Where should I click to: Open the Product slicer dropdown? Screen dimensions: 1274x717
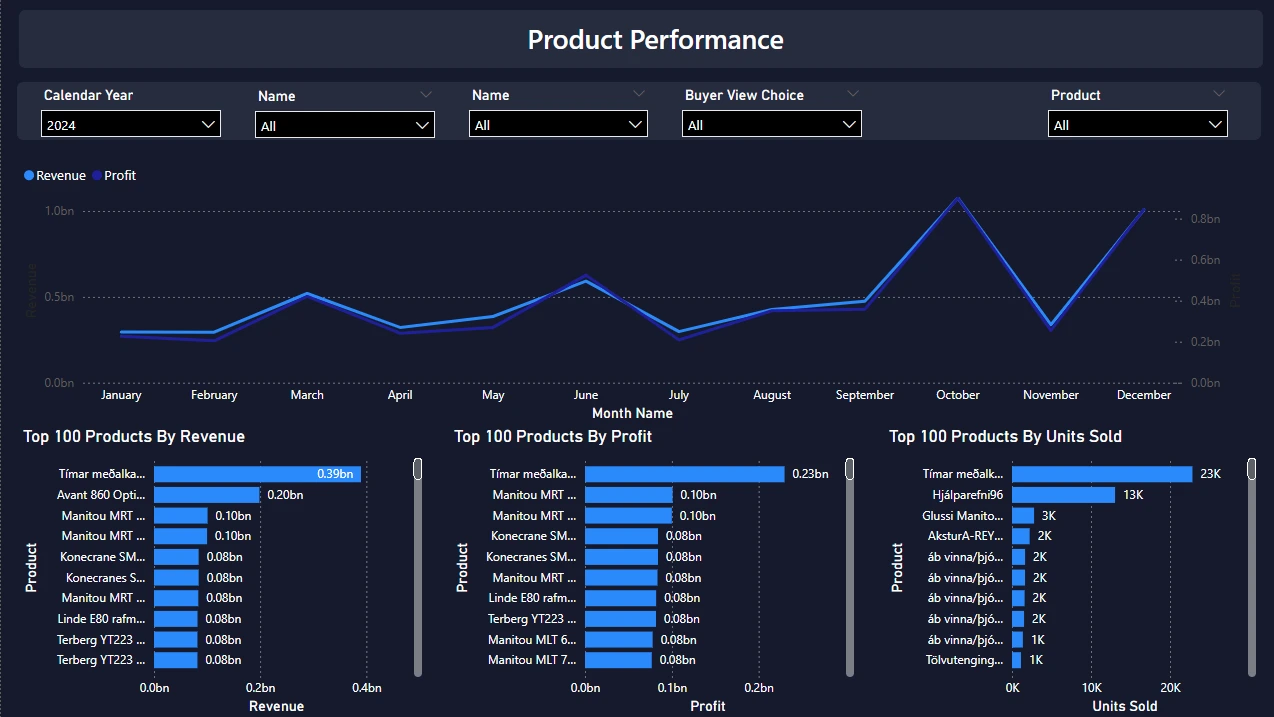point(1138,125)
